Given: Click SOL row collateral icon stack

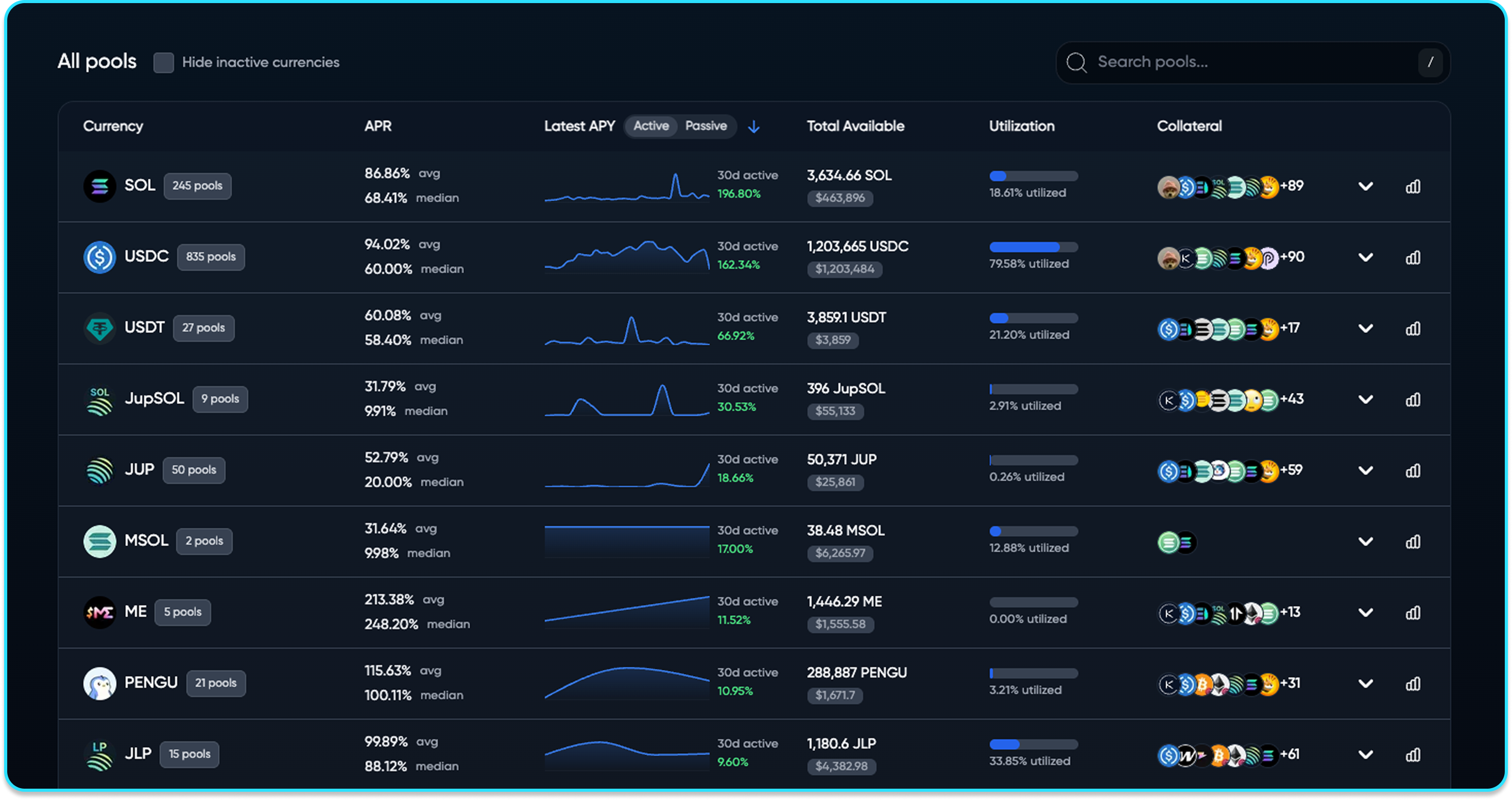Looking at the screenshot, I should (1218, 187).
